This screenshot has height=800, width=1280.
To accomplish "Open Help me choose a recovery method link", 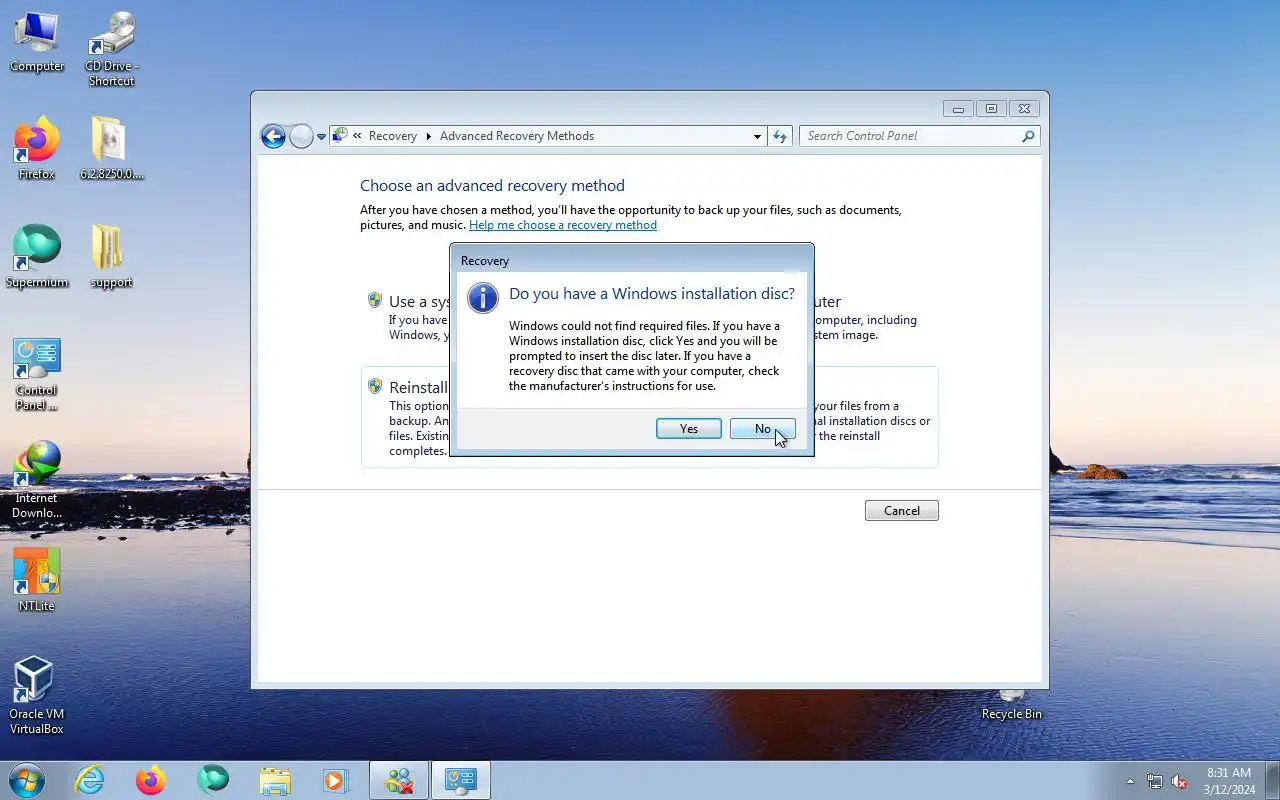I will click(x=563, y=225).
